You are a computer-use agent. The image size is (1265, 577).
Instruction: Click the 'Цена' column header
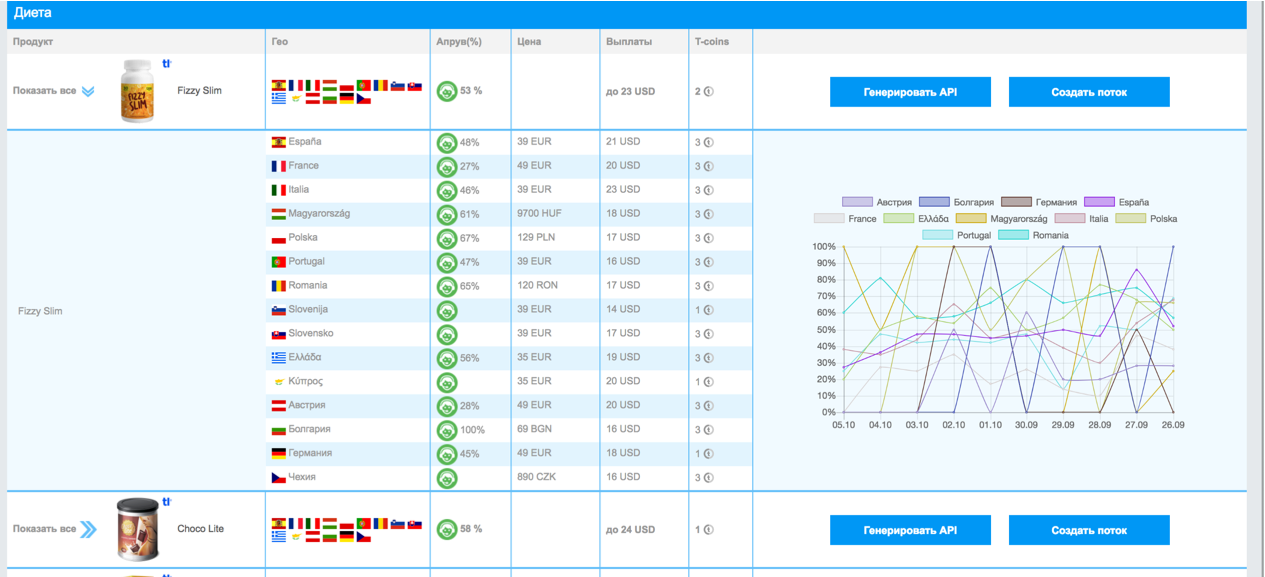click(x=529, y=42)
